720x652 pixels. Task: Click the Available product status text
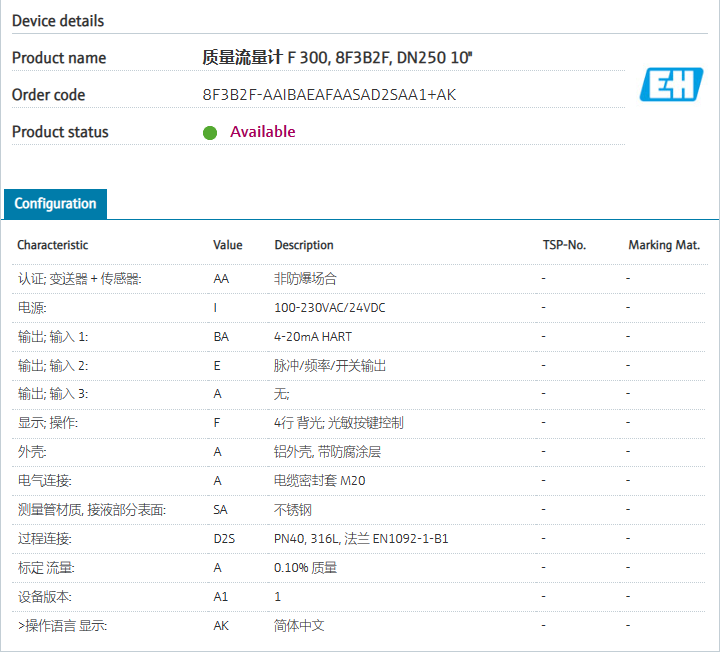click(x=262, y=132)
